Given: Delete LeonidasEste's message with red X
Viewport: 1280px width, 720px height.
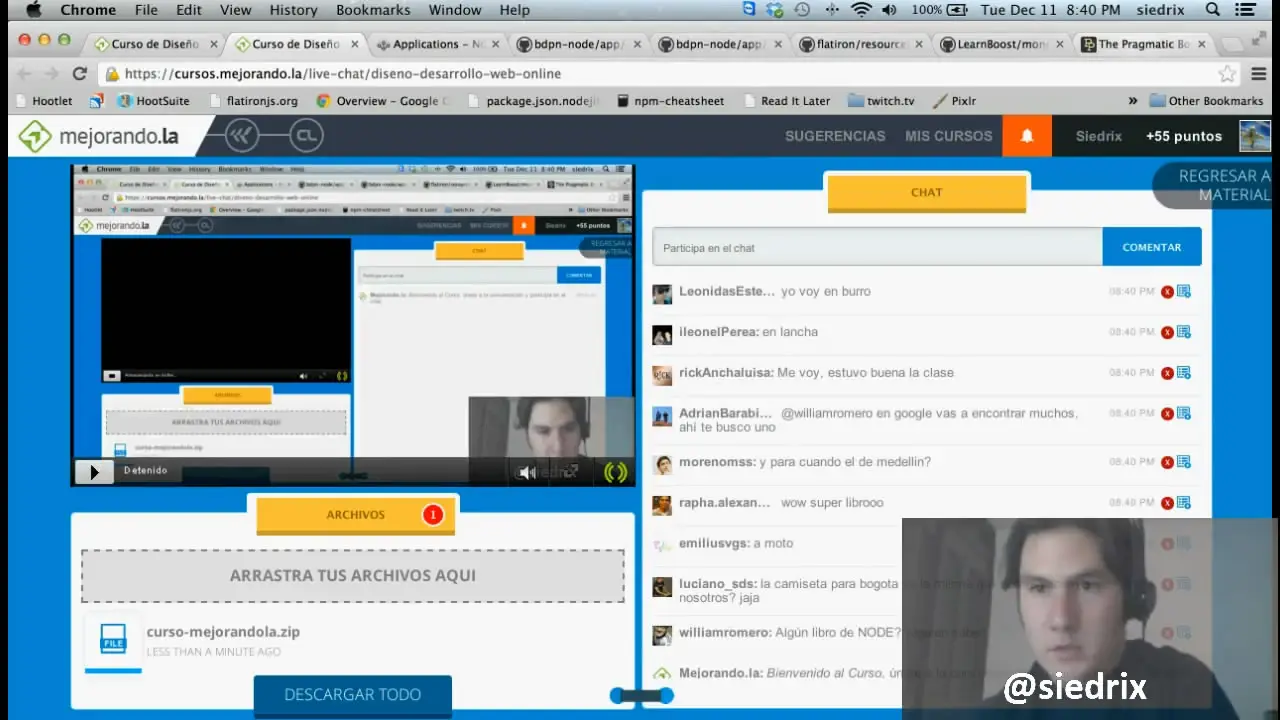Looking at the screenshot, I should click(1167, 292).
